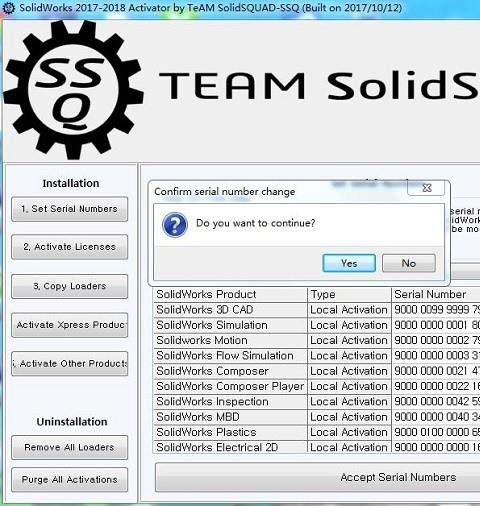
Task: Click the 2. Activate Licenses button
Action: (69, 247)
